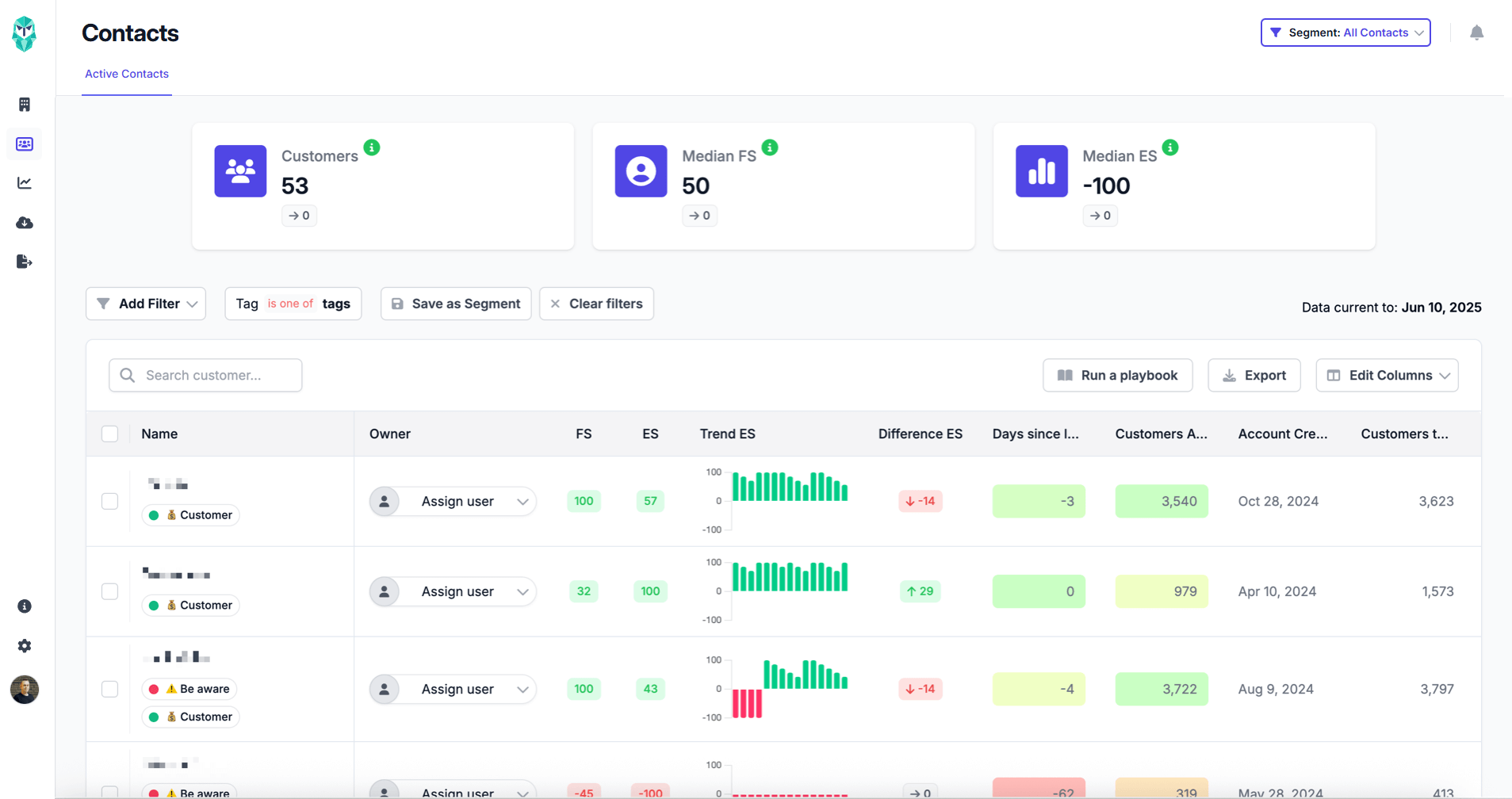Click the Median ES bar chart tile
Viewport: 1512px width, 799px height.
coord(1042,171)
